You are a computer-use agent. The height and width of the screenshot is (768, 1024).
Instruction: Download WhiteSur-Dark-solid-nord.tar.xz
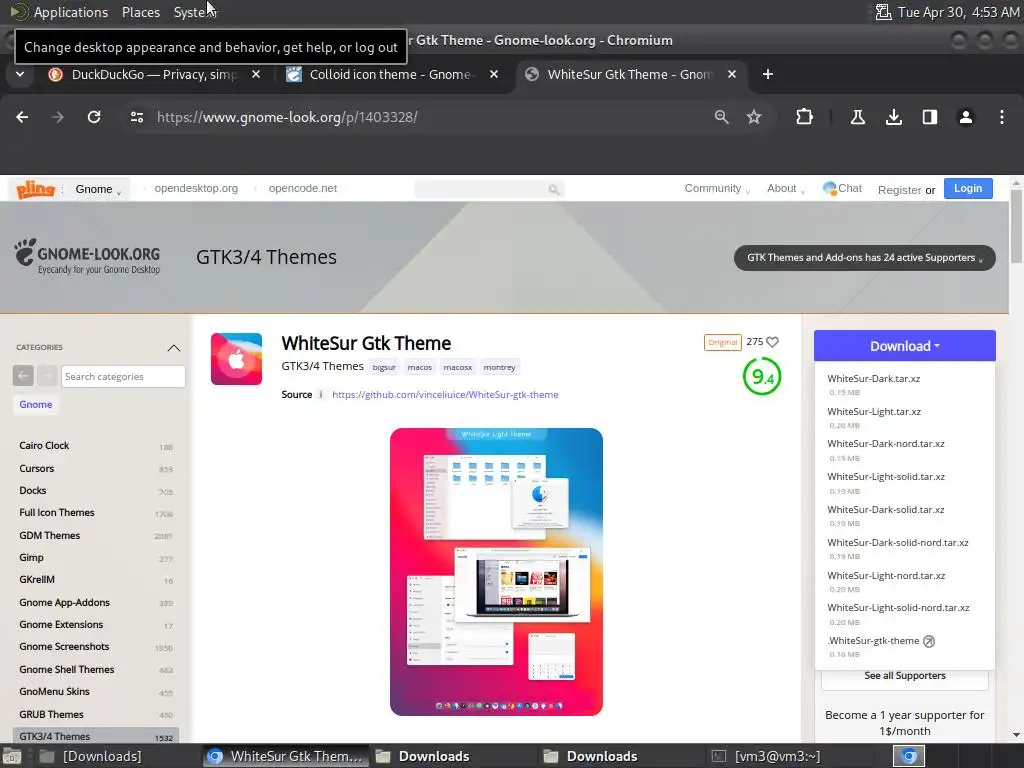tap(897, 543)
